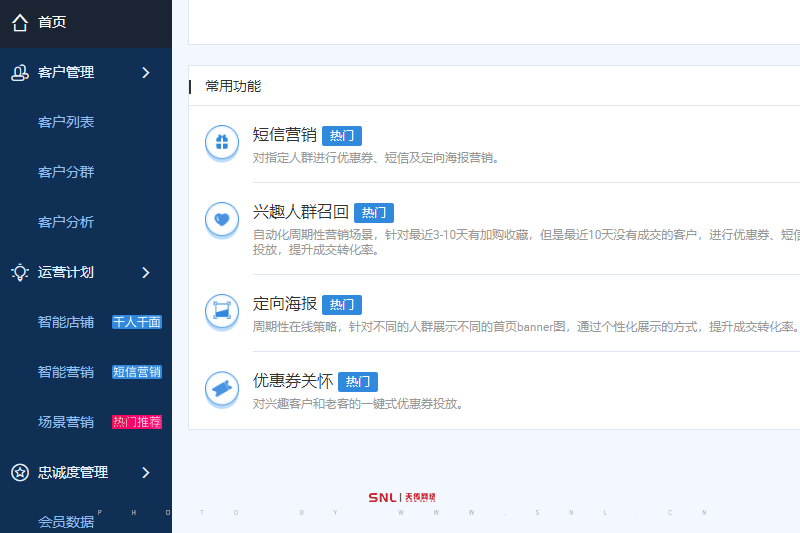Open 会员数据 in the sidebar
Viewport: 800px width, 533px height.
pos(66,521)
